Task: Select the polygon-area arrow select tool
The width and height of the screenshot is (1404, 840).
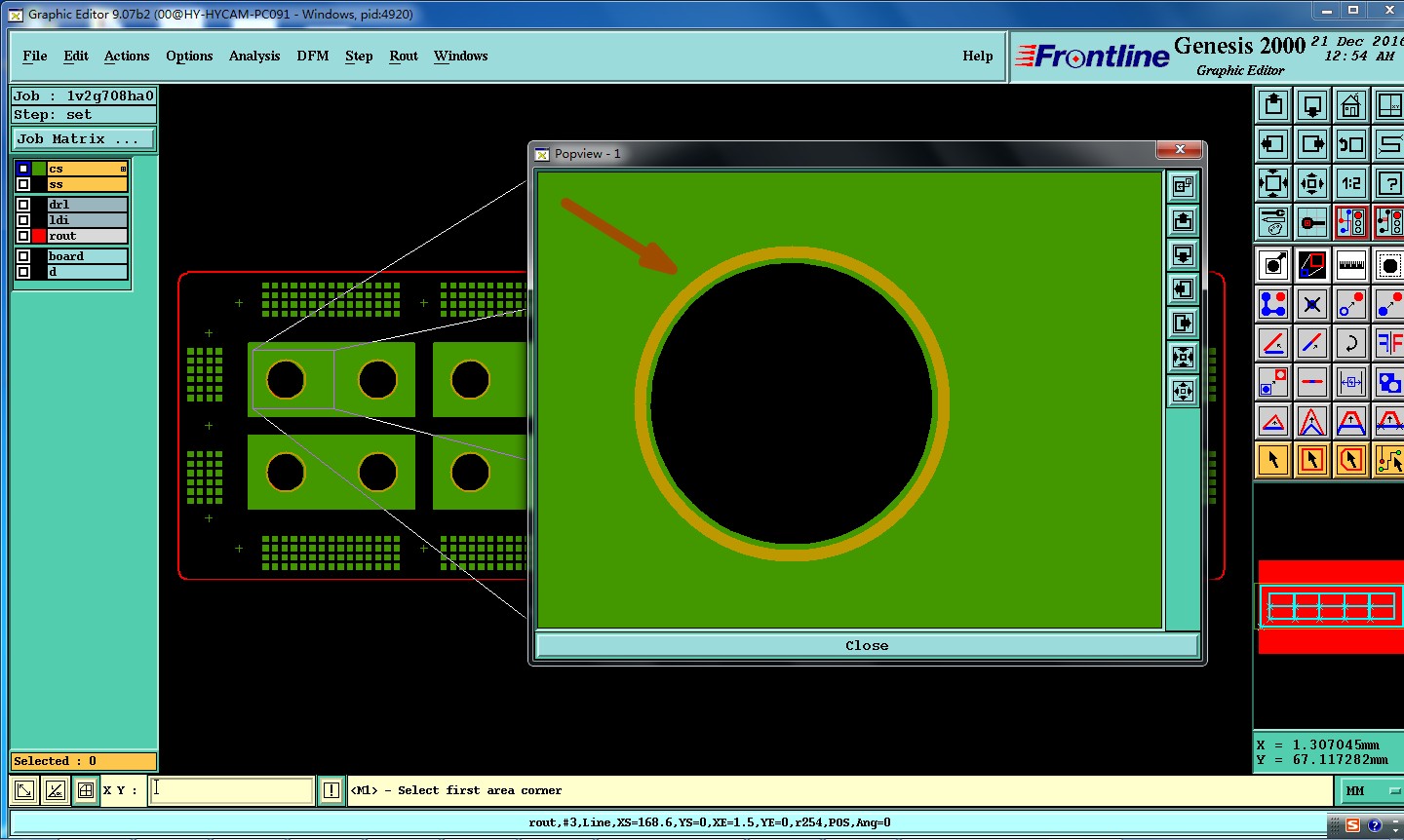Action: [1351, 460]
